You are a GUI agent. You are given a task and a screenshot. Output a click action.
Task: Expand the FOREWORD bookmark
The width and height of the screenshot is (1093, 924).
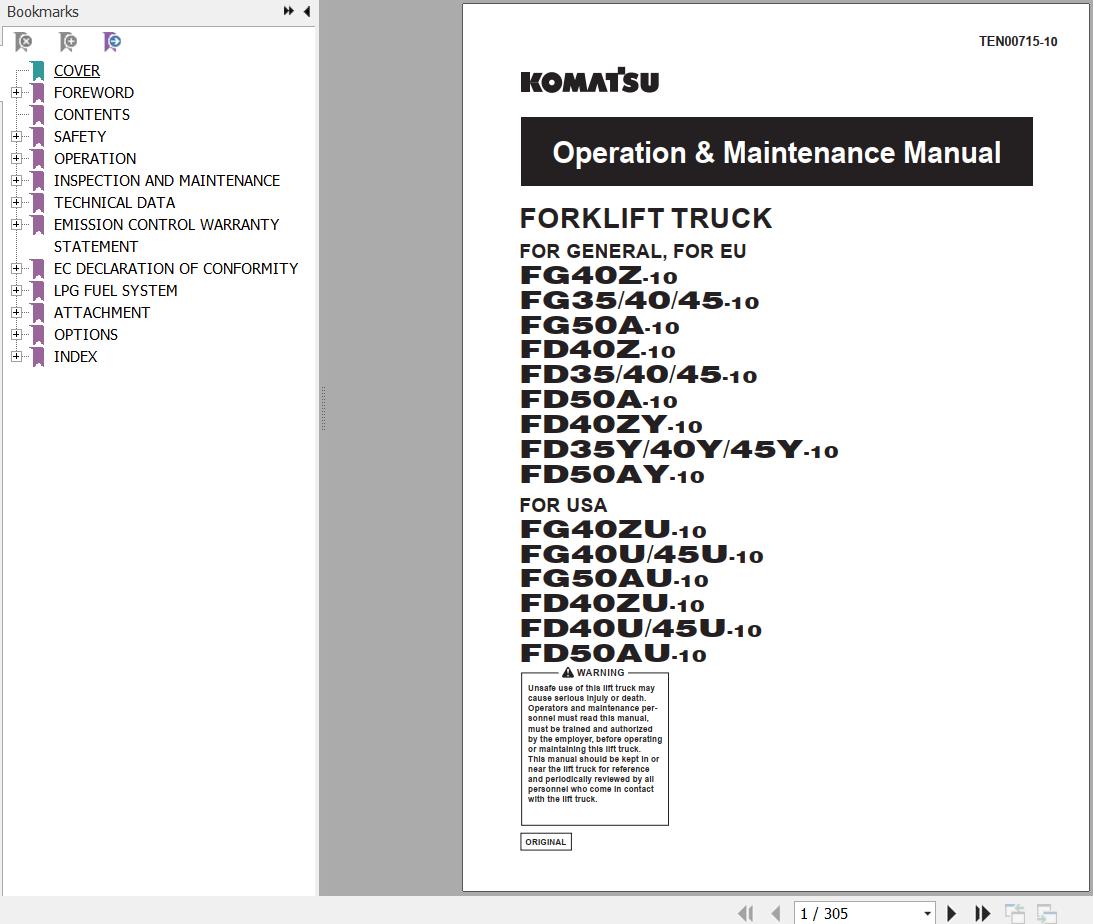[16, 93]
